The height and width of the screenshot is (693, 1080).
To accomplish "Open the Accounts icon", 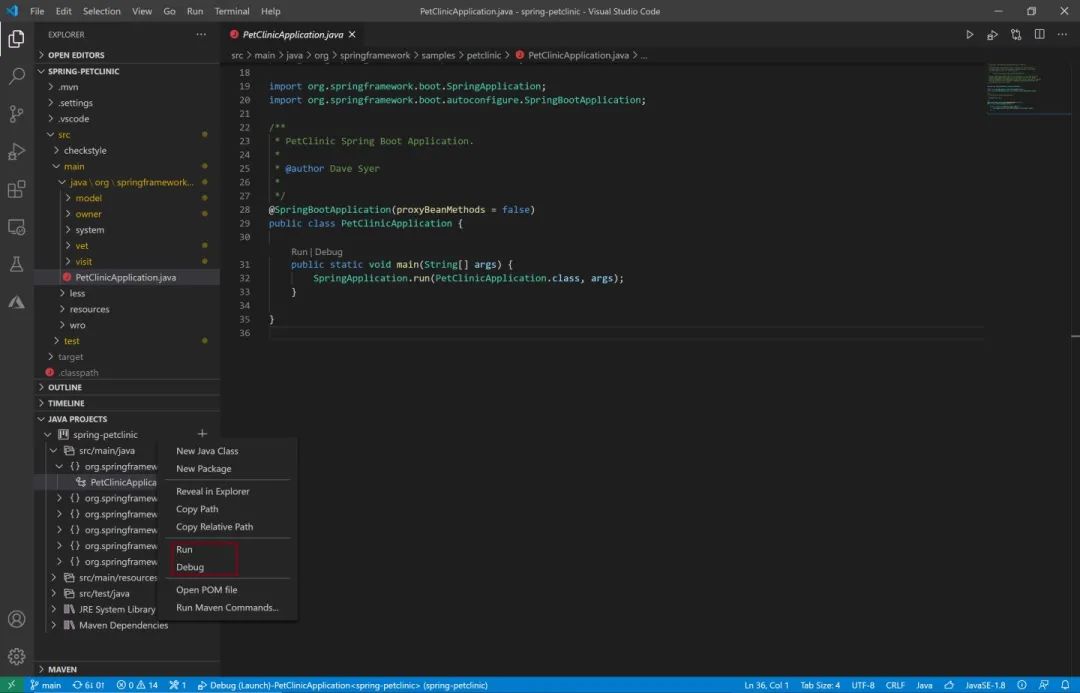I will 17,619.
